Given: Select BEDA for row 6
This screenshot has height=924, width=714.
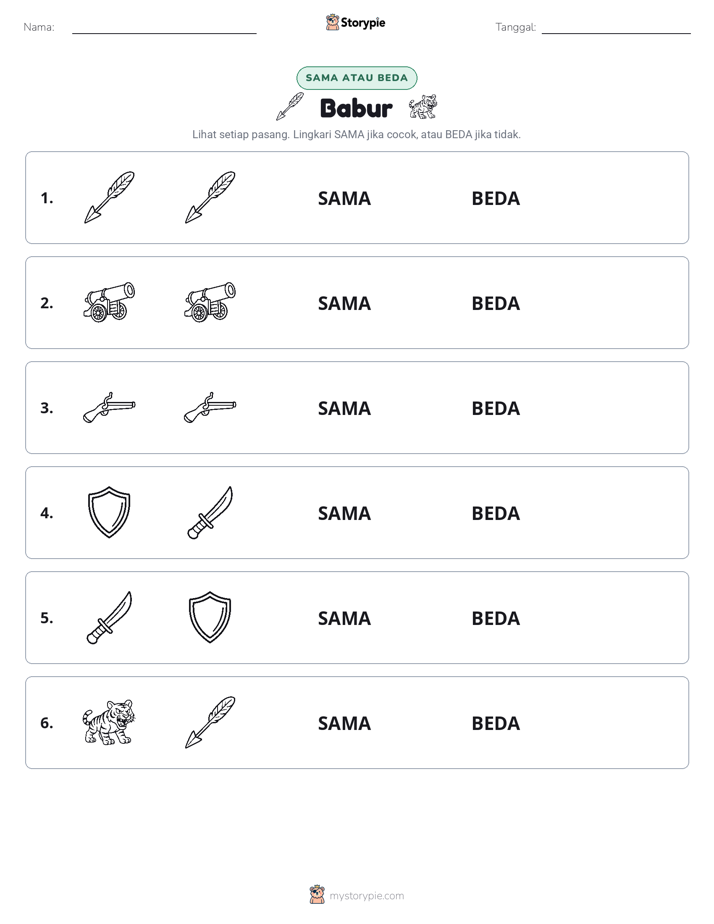Looking at the screenshot, I should click(x=495, y=723).
